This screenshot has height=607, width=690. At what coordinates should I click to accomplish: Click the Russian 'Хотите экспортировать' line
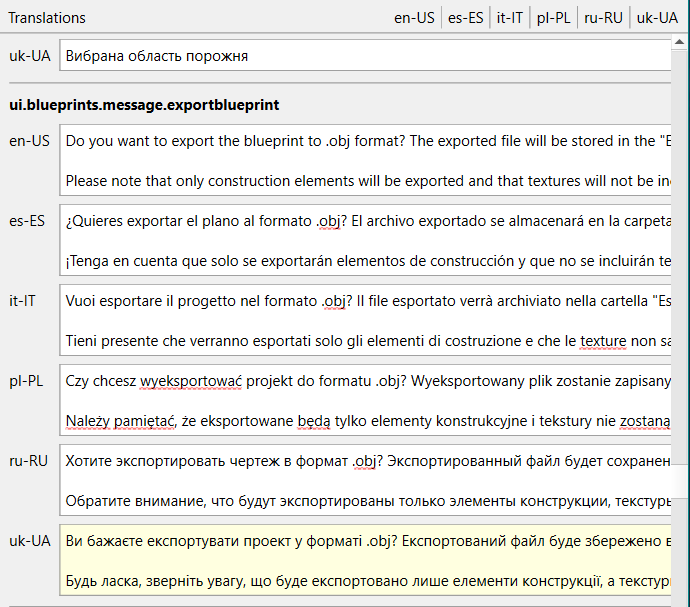click(360, 461)
